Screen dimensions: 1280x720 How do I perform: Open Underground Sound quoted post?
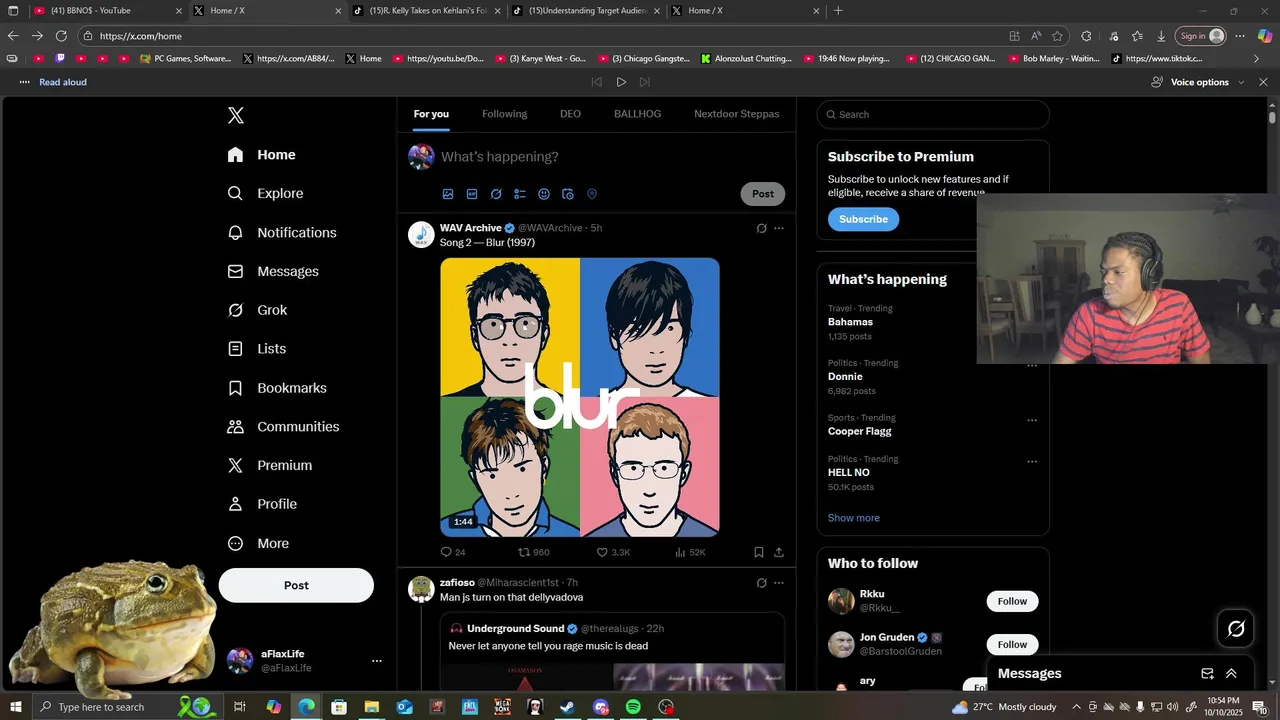(612, 651)
